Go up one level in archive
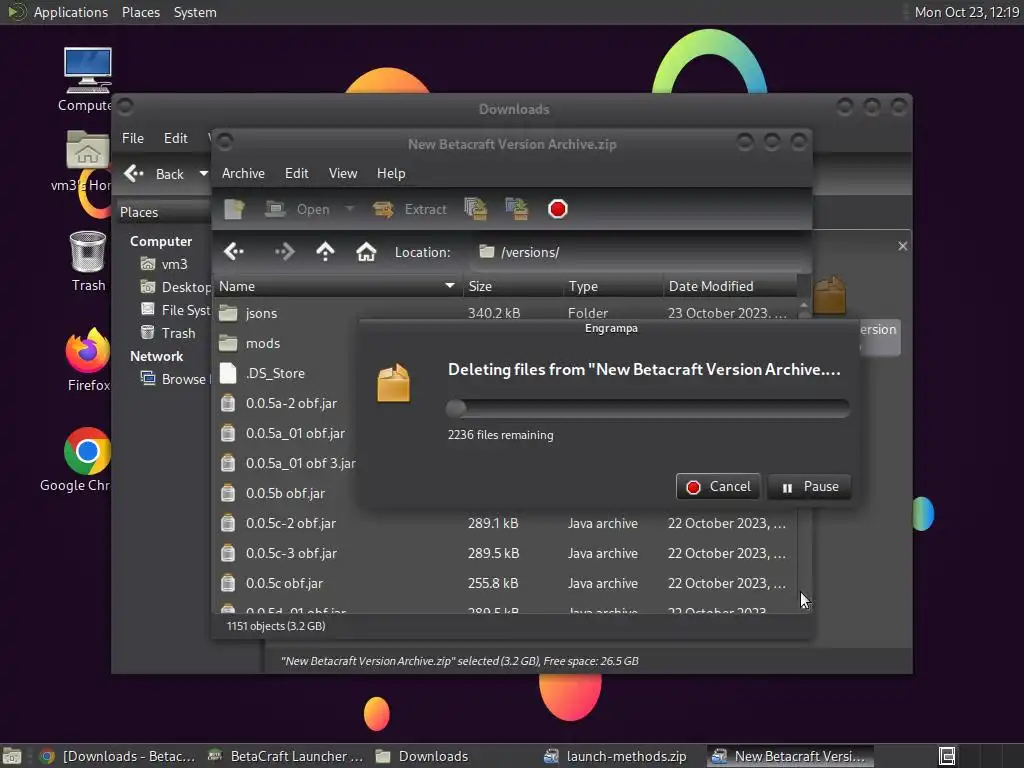1024x768 pixels. [325, 251]
